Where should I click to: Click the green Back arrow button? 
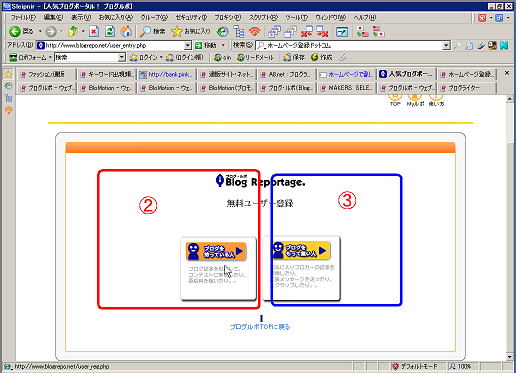[14, 31]
